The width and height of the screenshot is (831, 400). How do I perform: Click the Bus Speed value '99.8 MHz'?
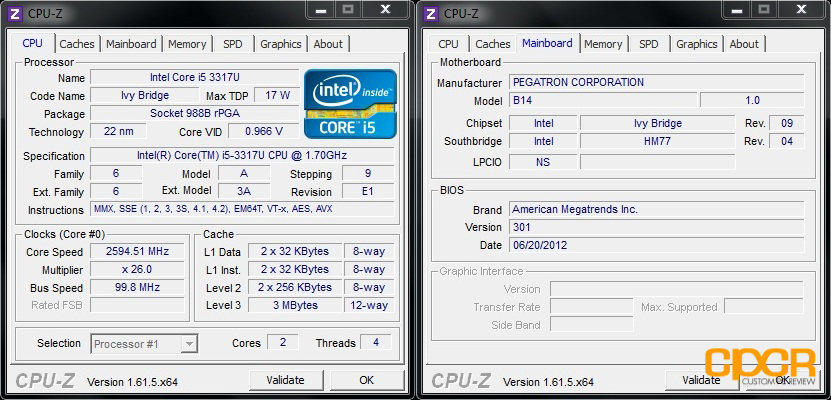(137, 288)
